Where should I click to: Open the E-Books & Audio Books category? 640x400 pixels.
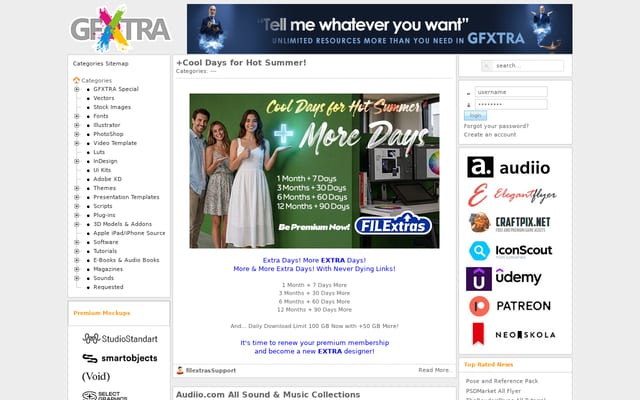[x=127, y=260]
